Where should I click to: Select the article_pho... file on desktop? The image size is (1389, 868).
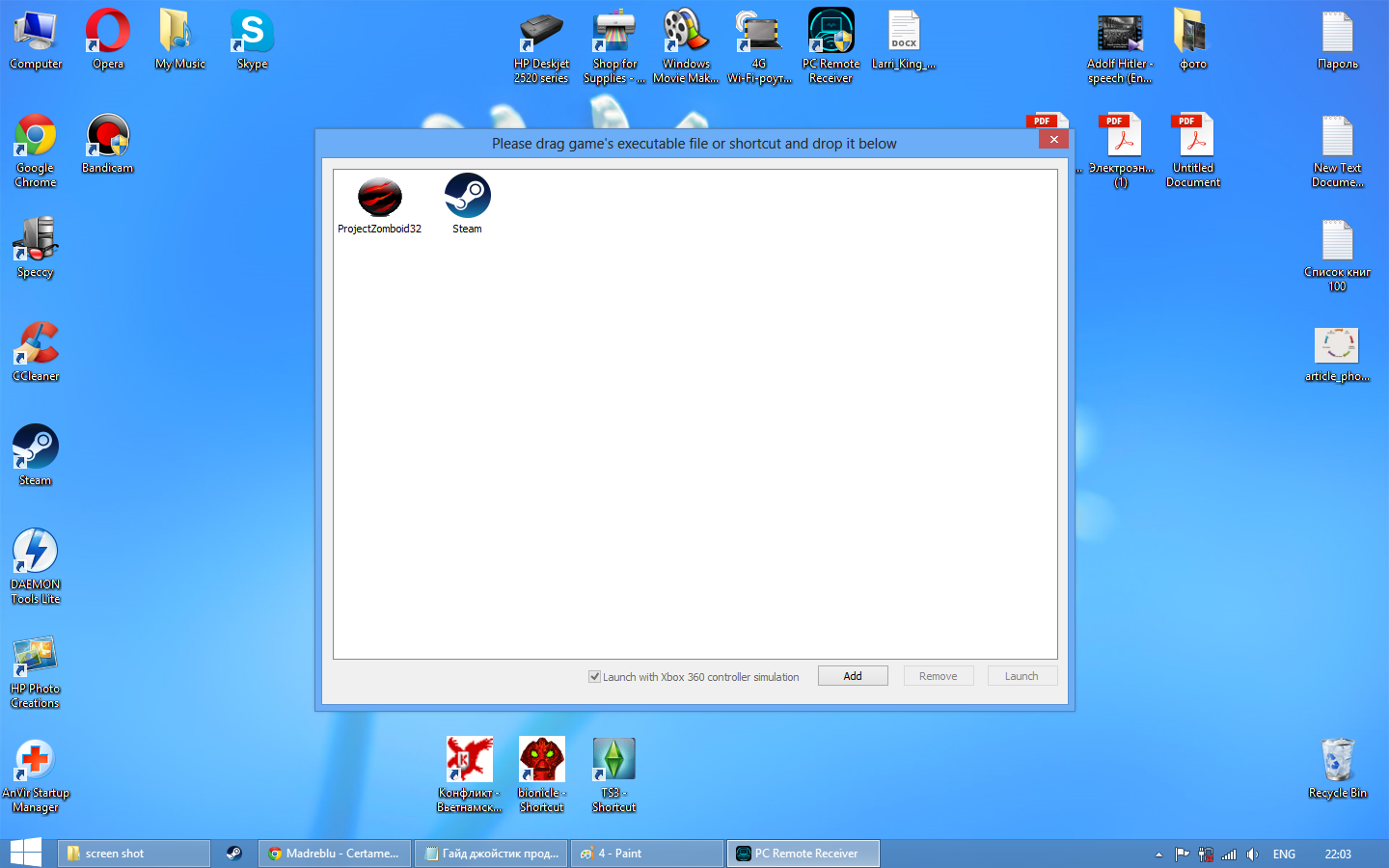pos(1338,353)
